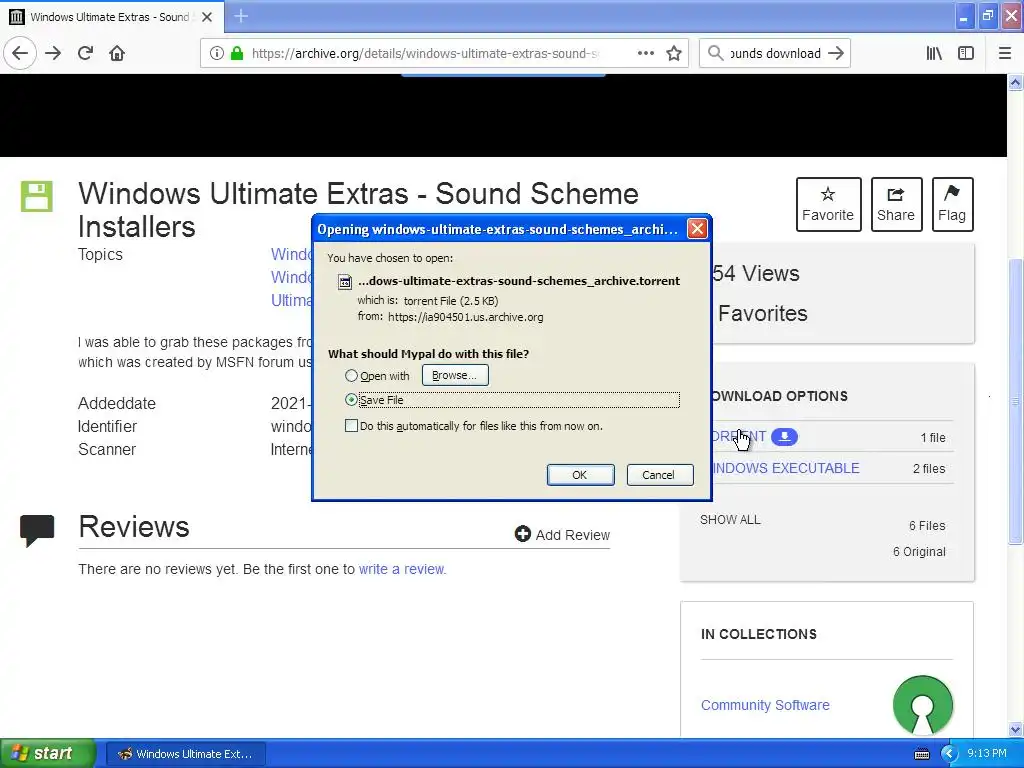This screenshot has width=1024, height=768.
Task: Open the write a review link
Action: (402, 569)
